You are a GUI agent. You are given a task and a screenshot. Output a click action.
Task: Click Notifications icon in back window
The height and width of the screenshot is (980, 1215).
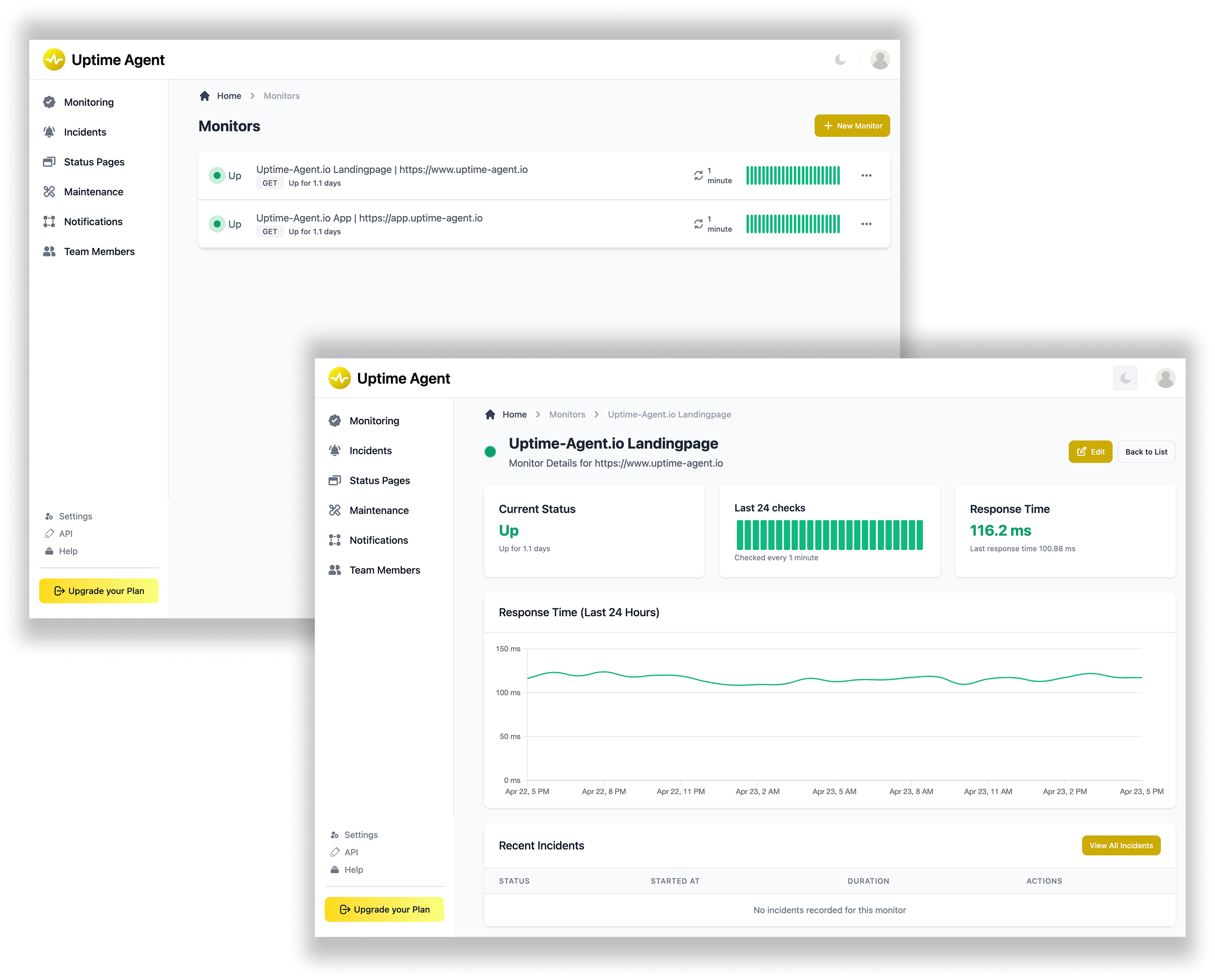click(x=49, y=222)
